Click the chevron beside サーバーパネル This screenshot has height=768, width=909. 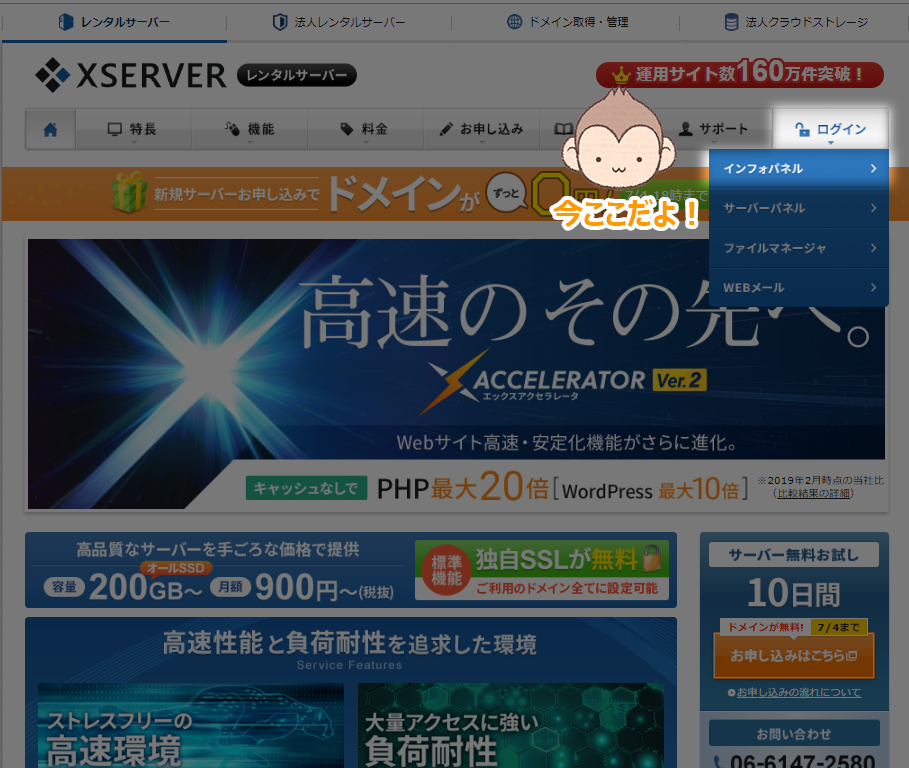point(873,208)
